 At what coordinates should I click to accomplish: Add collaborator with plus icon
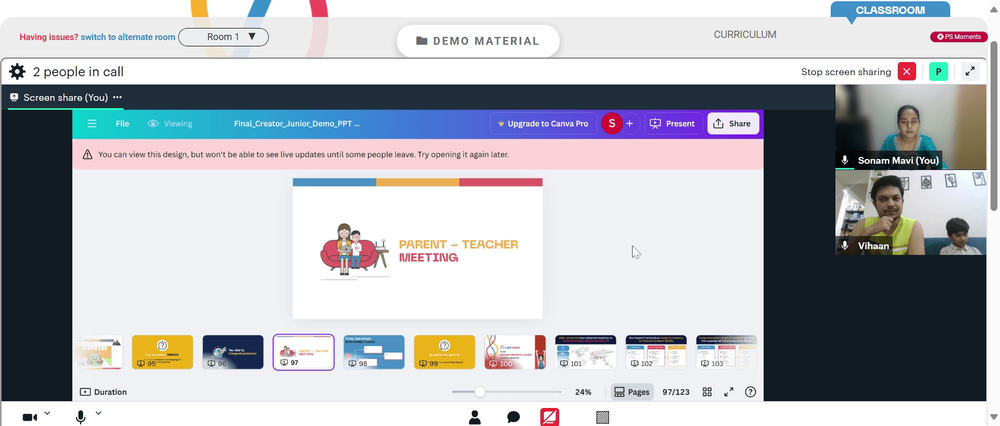click(629, 124)
